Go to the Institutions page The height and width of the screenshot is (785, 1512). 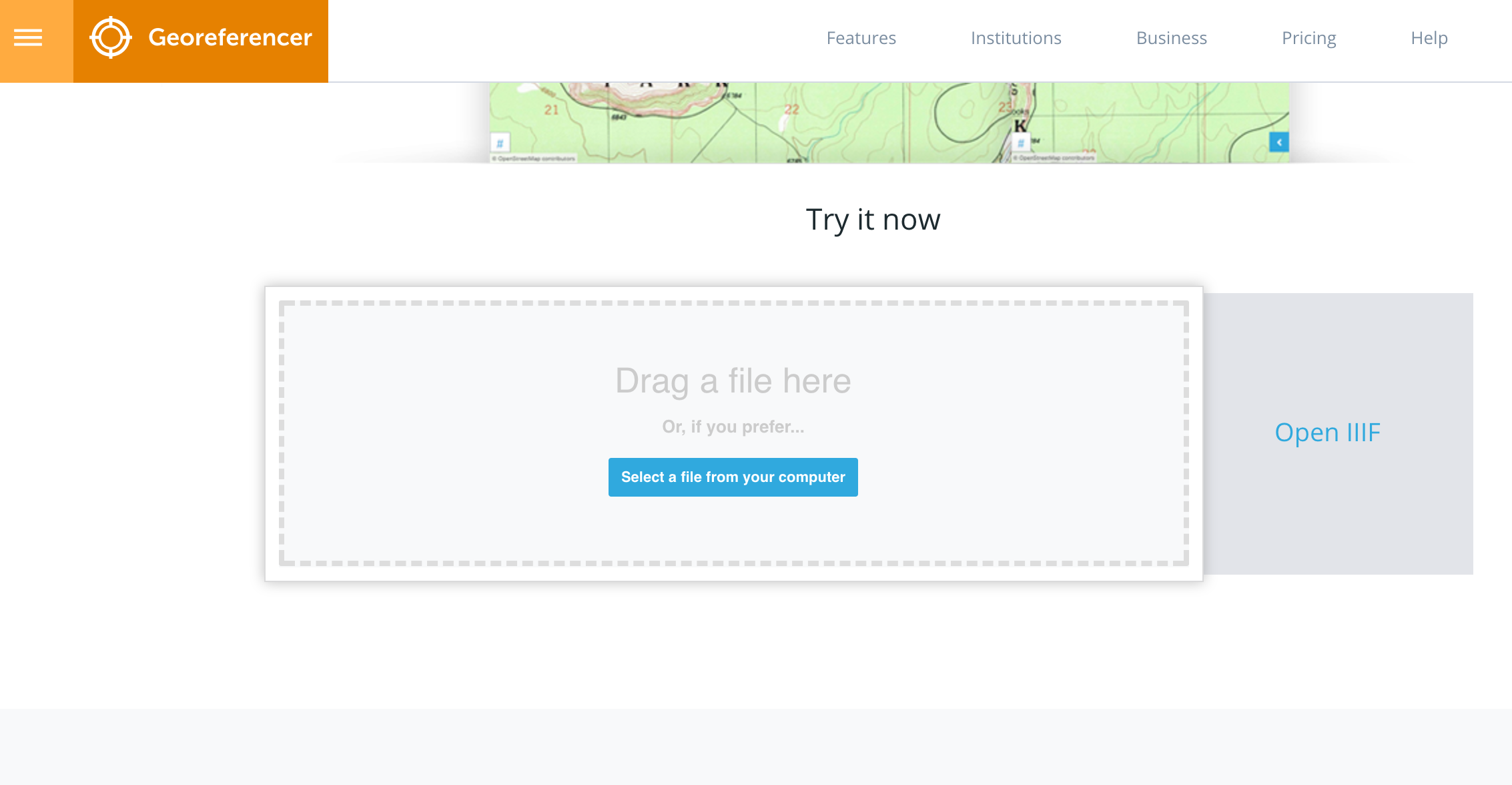tap(1016, 38)
